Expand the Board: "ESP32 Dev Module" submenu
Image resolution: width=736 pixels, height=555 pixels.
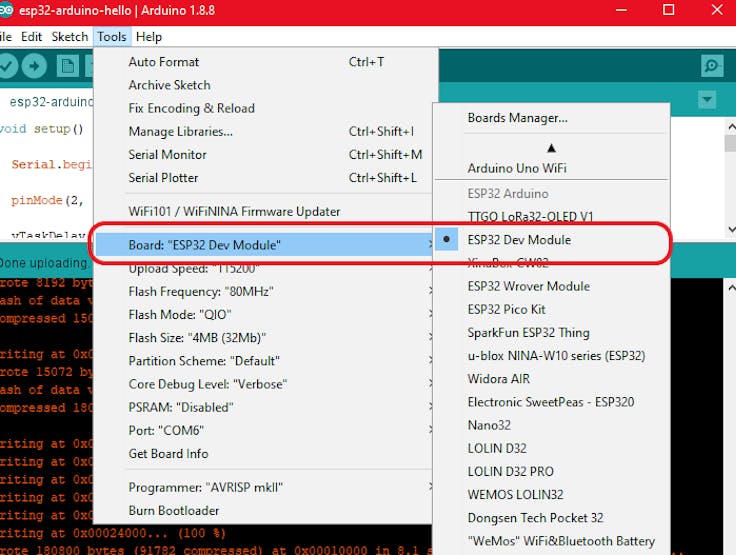point(265,245)
